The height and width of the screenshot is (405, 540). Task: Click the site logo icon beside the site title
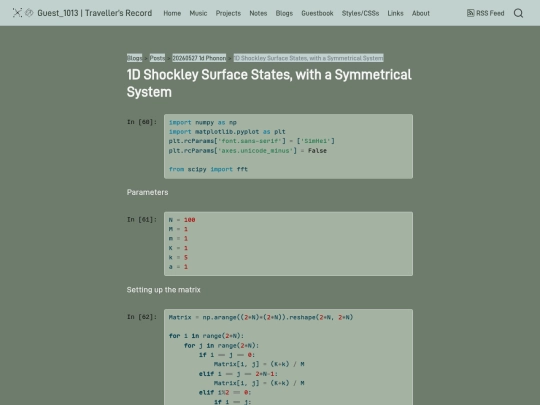pyautogui.click(x=17, y=13)
